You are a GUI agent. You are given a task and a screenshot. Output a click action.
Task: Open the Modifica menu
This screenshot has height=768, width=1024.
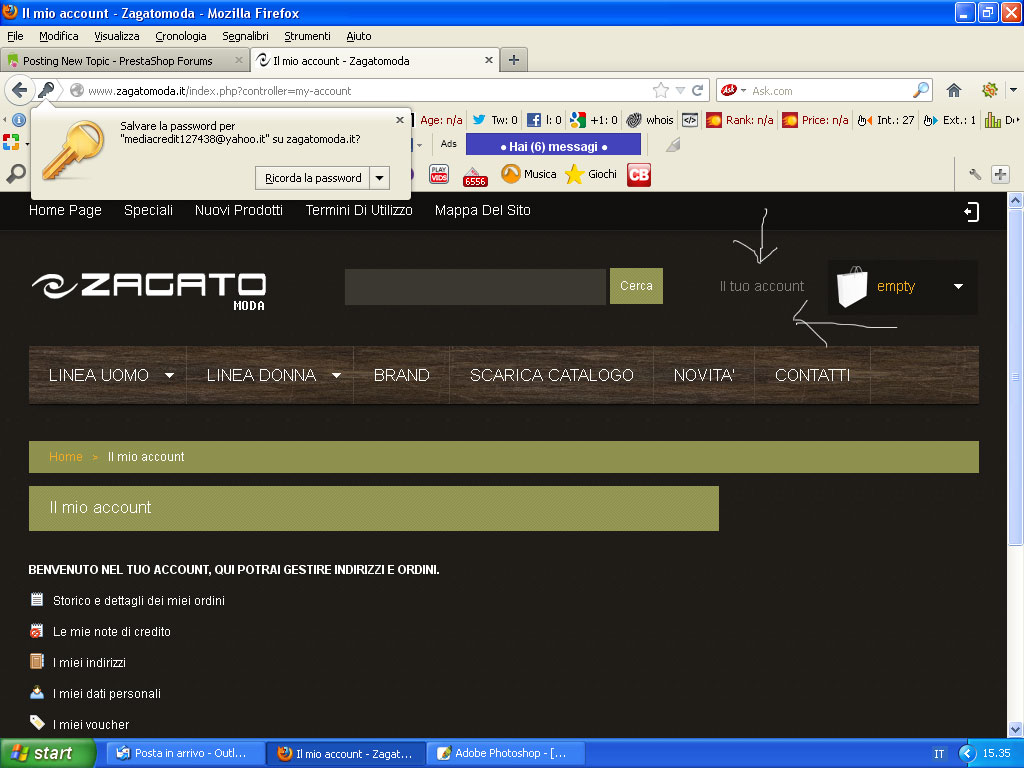click(59, 37)
